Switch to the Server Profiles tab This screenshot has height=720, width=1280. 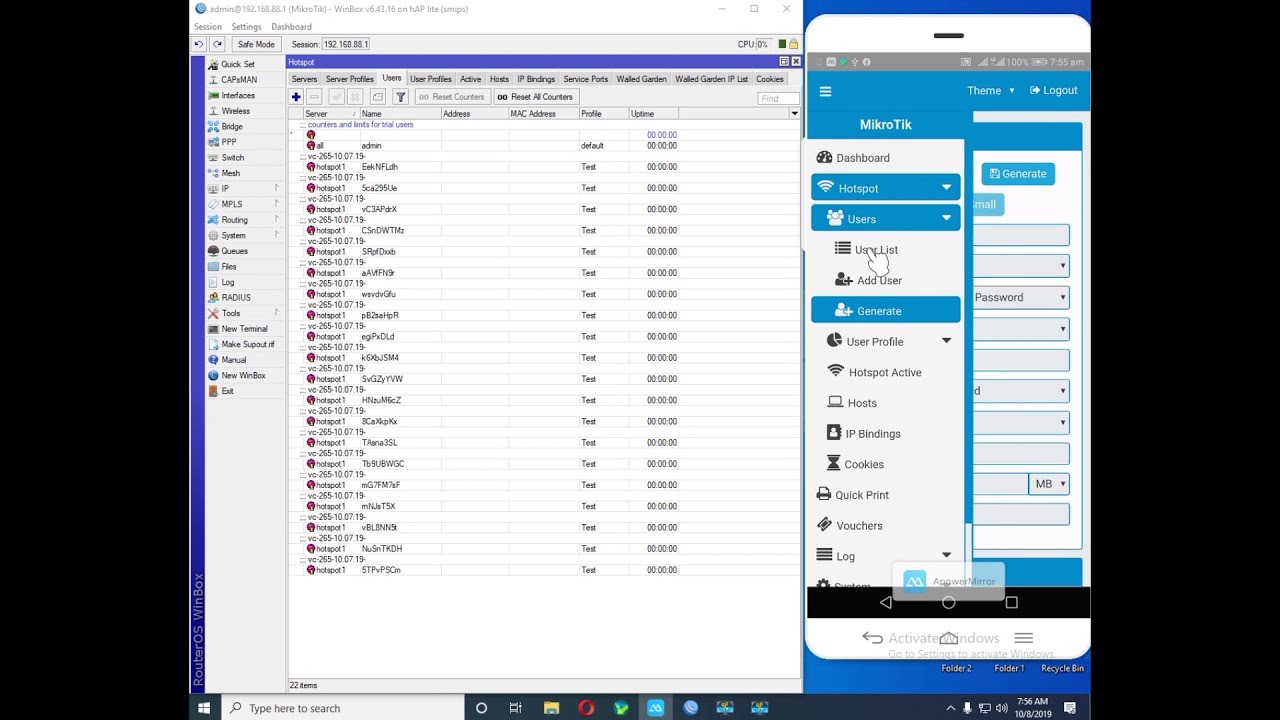coord(350,79)
